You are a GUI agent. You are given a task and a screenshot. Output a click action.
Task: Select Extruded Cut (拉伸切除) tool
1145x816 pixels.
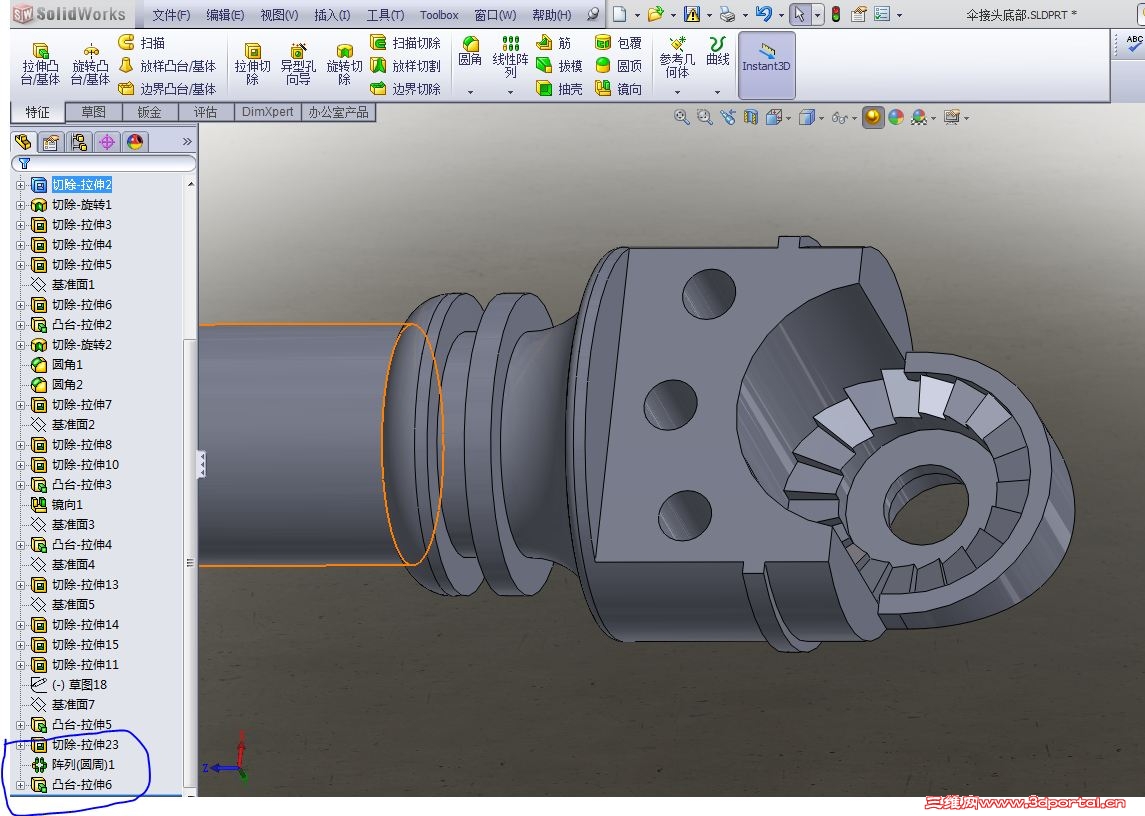252,64
